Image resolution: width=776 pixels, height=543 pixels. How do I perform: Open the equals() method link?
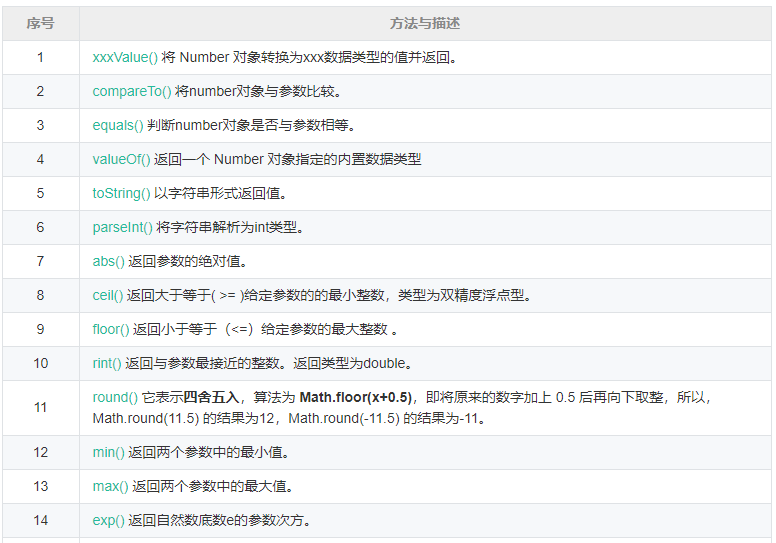pyautogui.click(x=118, y=125)
